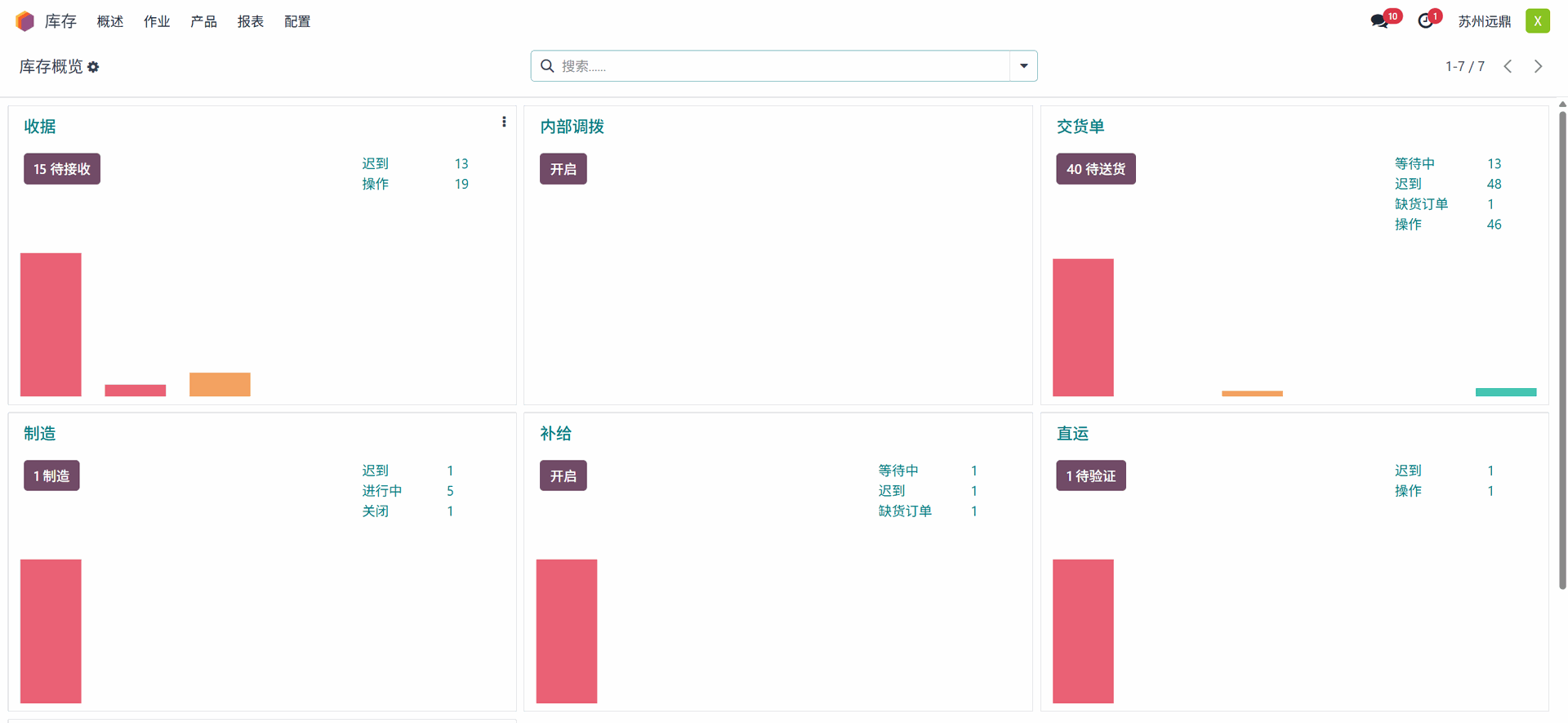Screen dimensions: 1568x723
Task: Click the green user avatar icon
Action: click(x=1537, y=21)
